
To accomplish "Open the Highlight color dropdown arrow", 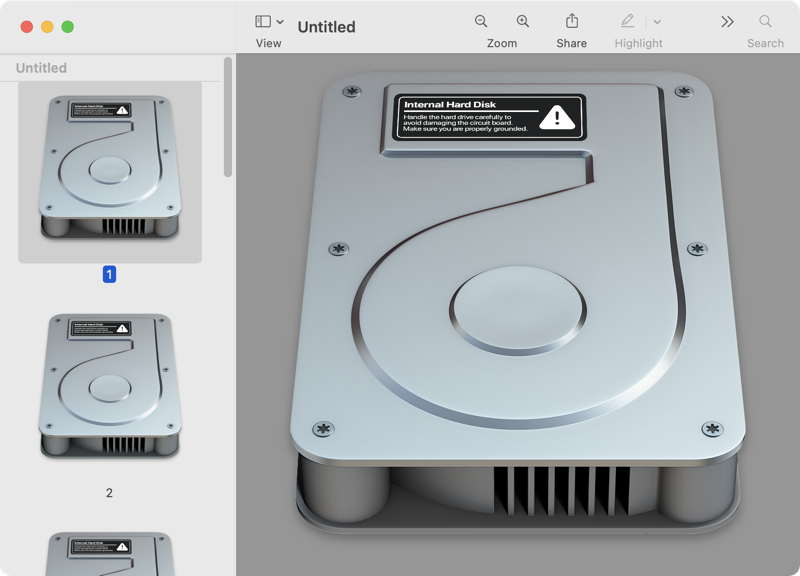I will tap(657, 22).
